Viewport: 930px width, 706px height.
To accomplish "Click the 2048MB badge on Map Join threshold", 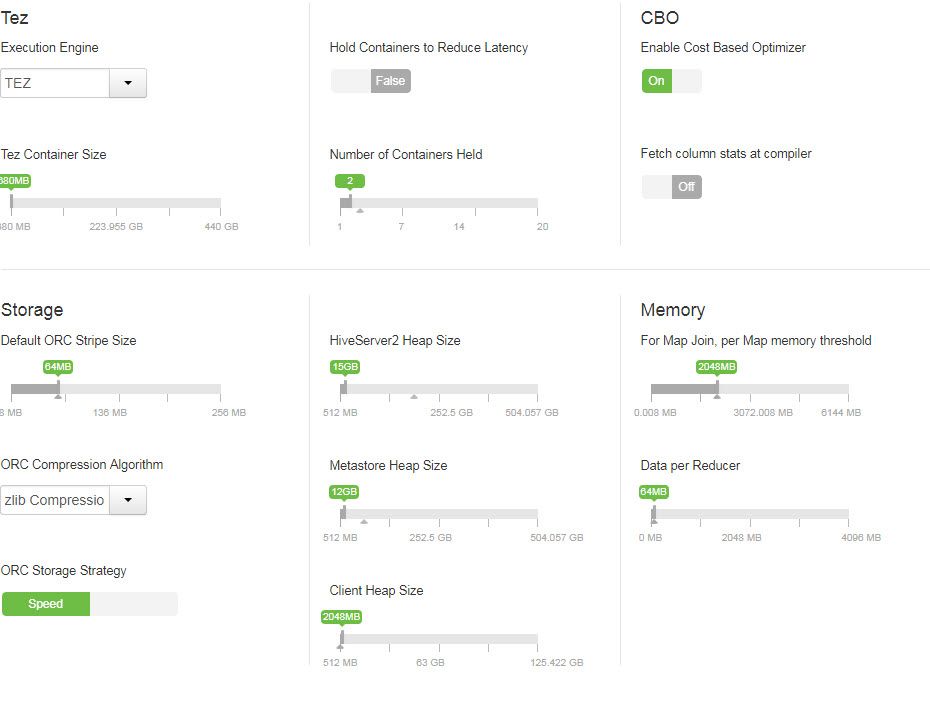I will click(x=716, y=367).
